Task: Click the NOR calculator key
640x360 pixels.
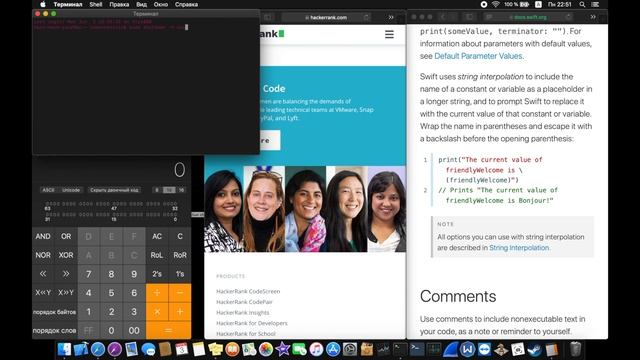Action: (x=43, y=255)
